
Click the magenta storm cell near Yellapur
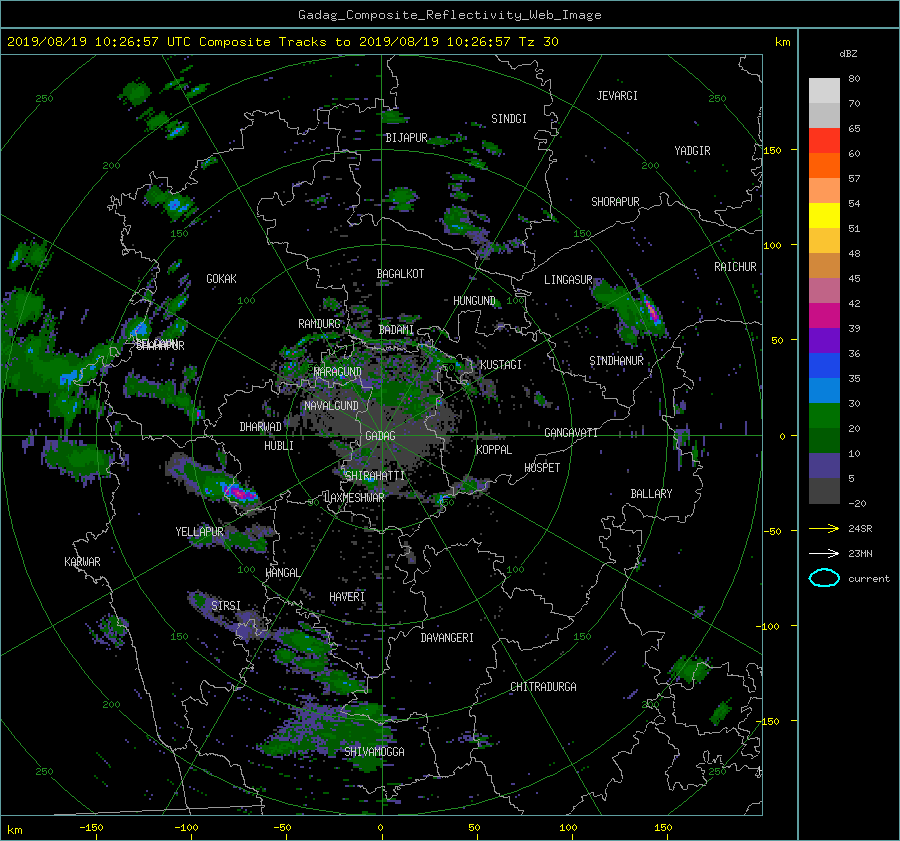click(240, 493)
